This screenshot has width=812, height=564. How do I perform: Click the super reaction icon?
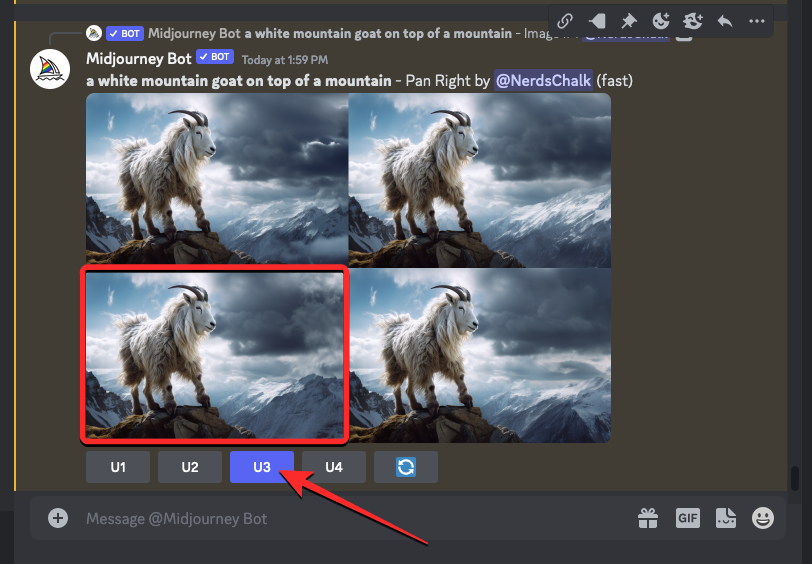(x=693, y=21)
